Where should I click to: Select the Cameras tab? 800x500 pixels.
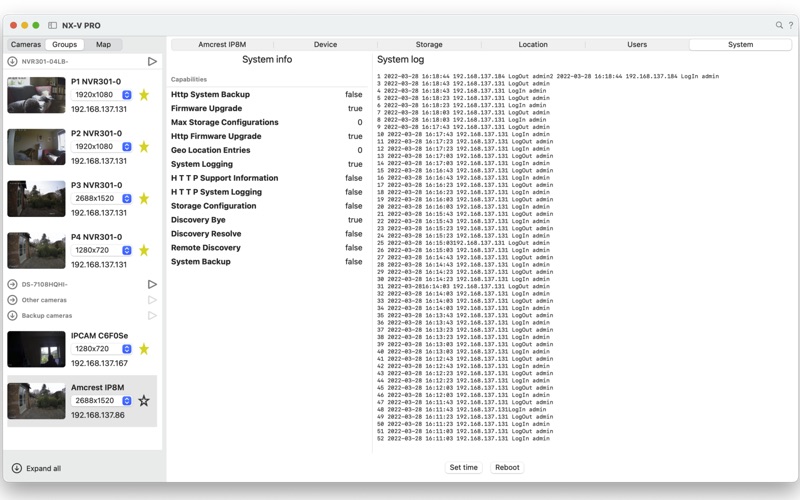(x=26, y=45)
